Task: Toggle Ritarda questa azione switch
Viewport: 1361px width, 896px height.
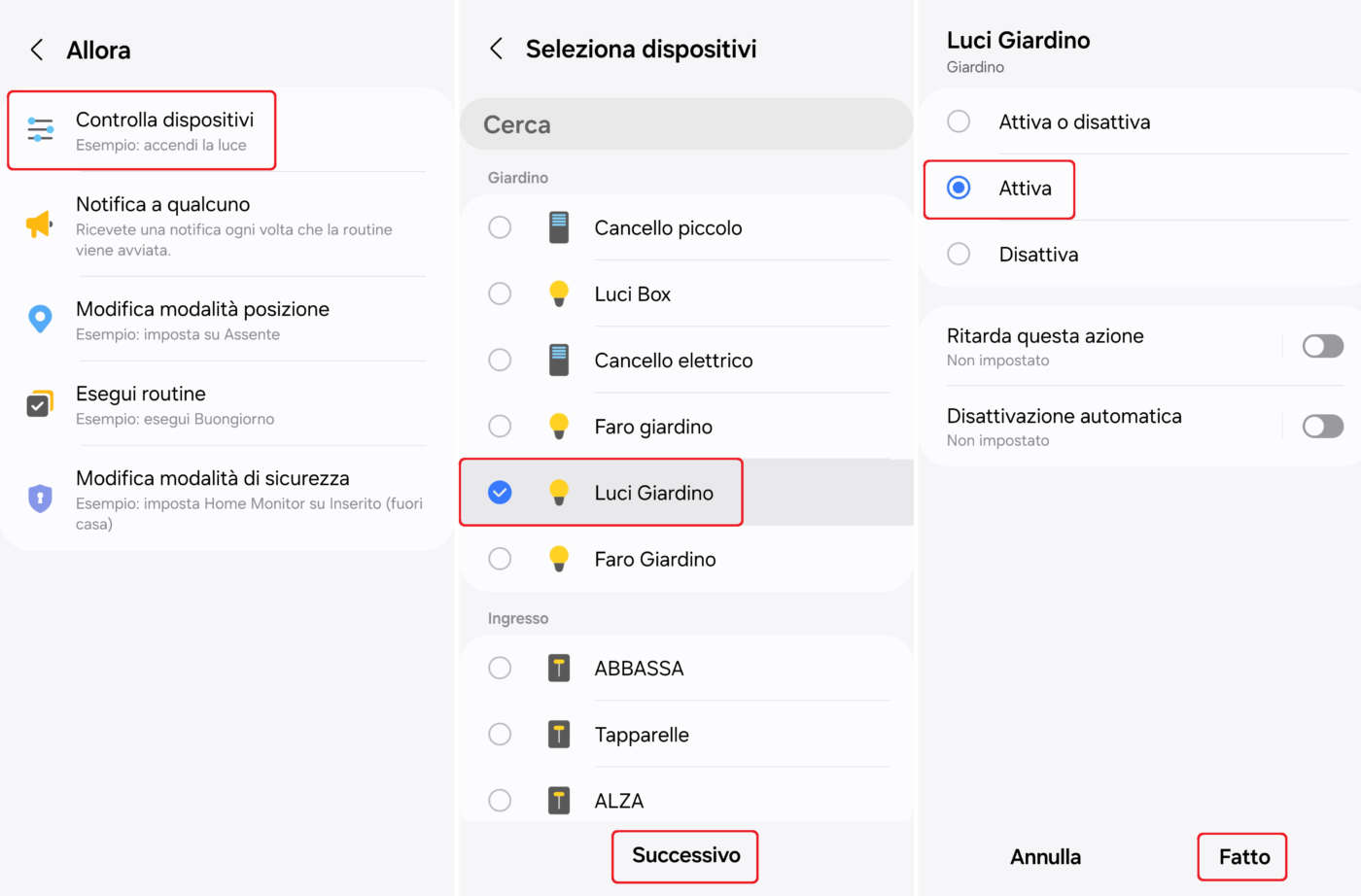Action: tap(1322, 346)
